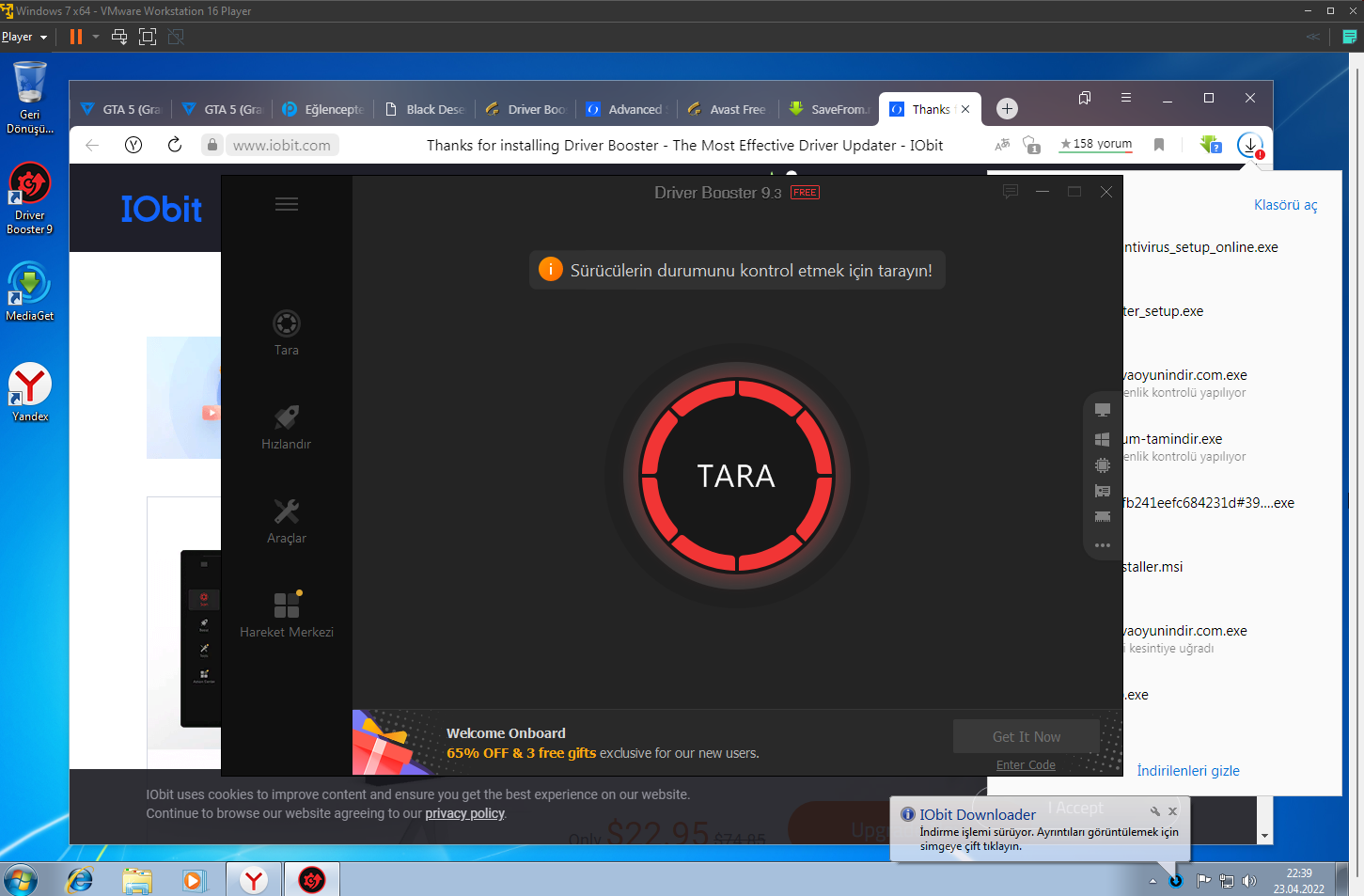The height and width of the screenshot is (896, 1364).
Task: Click the volume speaker icon in the tray
Action: (1249, 881)
